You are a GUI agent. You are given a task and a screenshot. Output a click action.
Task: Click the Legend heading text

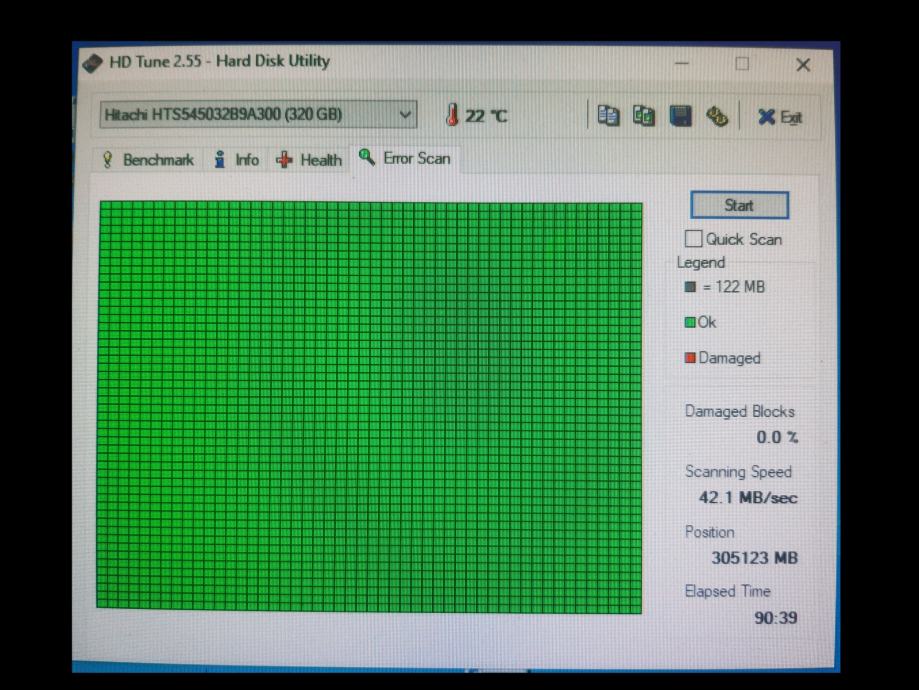[701, 262]
